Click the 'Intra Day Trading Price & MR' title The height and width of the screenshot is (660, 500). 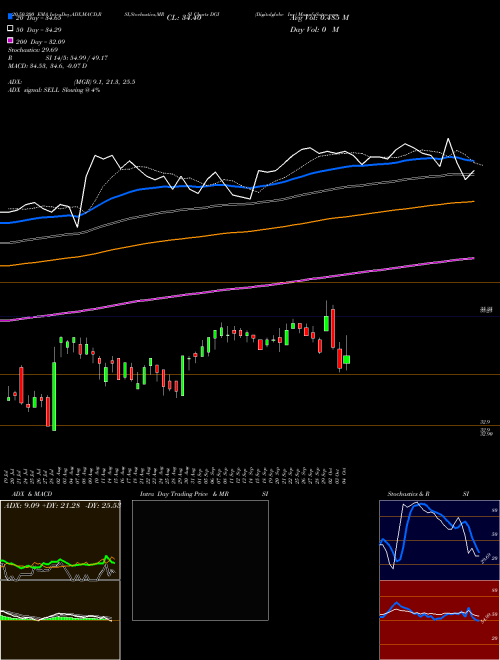pos(184,494)
